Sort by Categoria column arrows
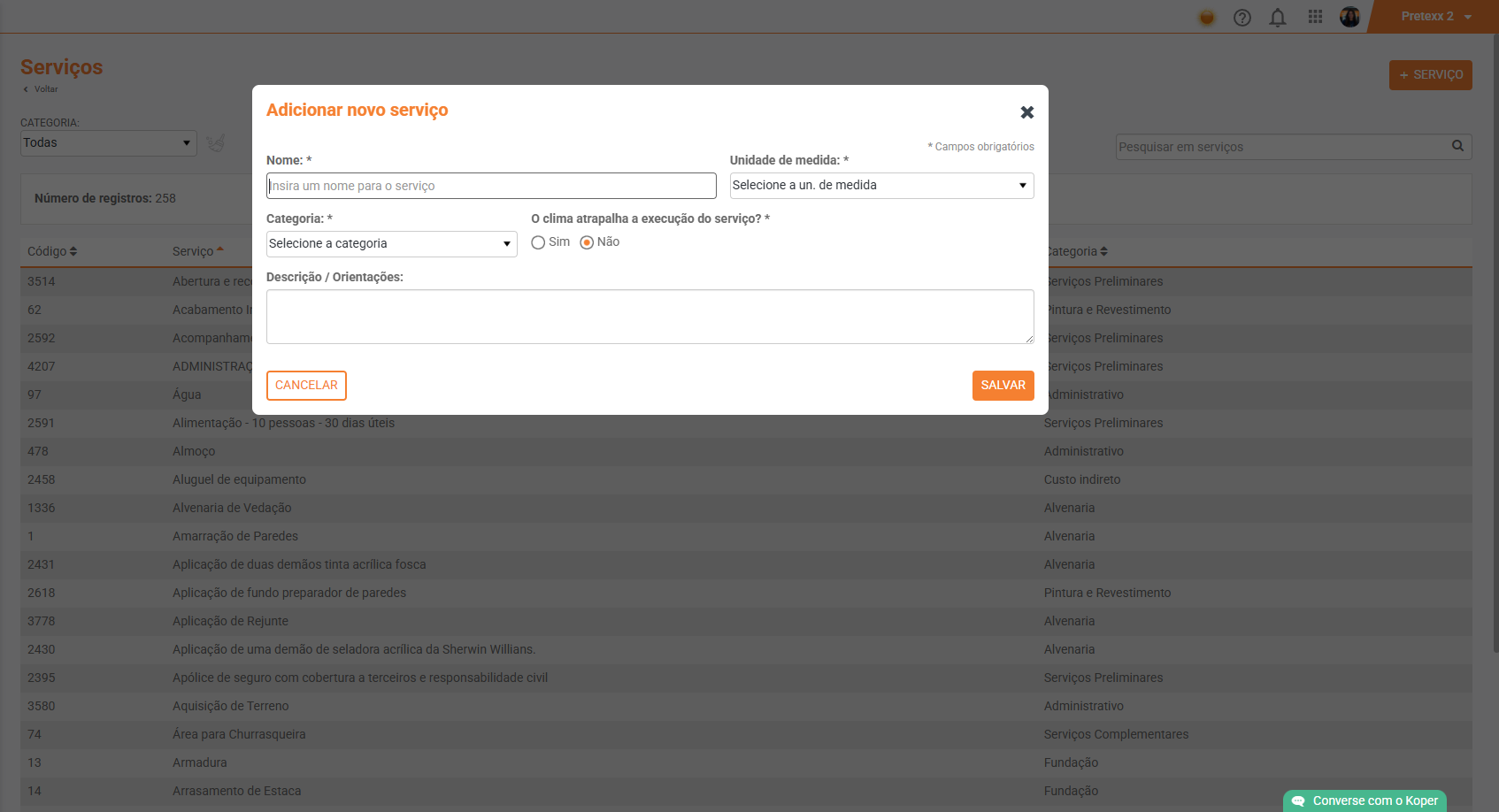This screenshot has width=1499, height=812. (x=1103, y=251)
